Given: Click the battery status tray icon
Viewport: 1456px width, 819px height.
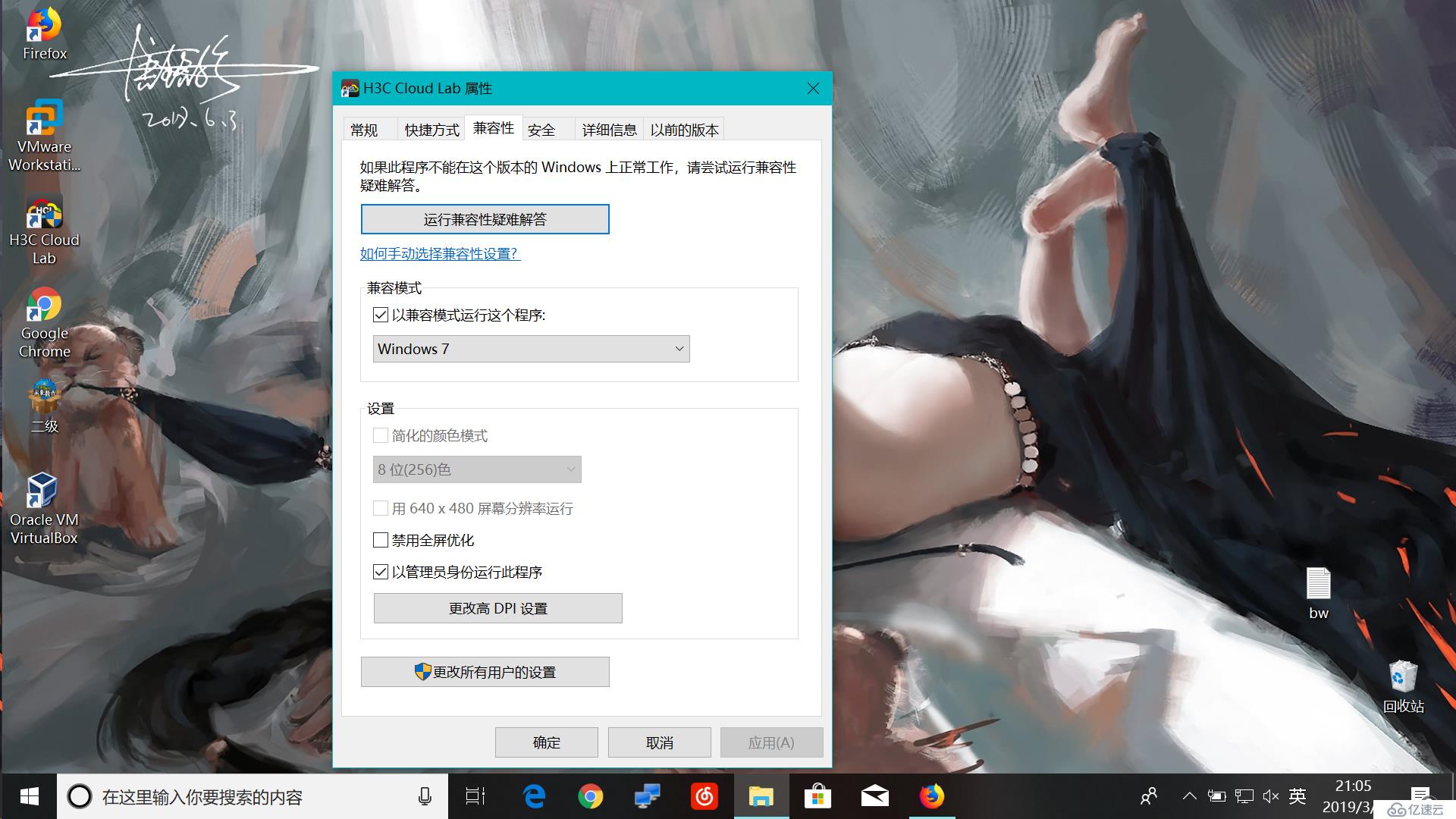Looking at the screenshot, I should 1216,796.
